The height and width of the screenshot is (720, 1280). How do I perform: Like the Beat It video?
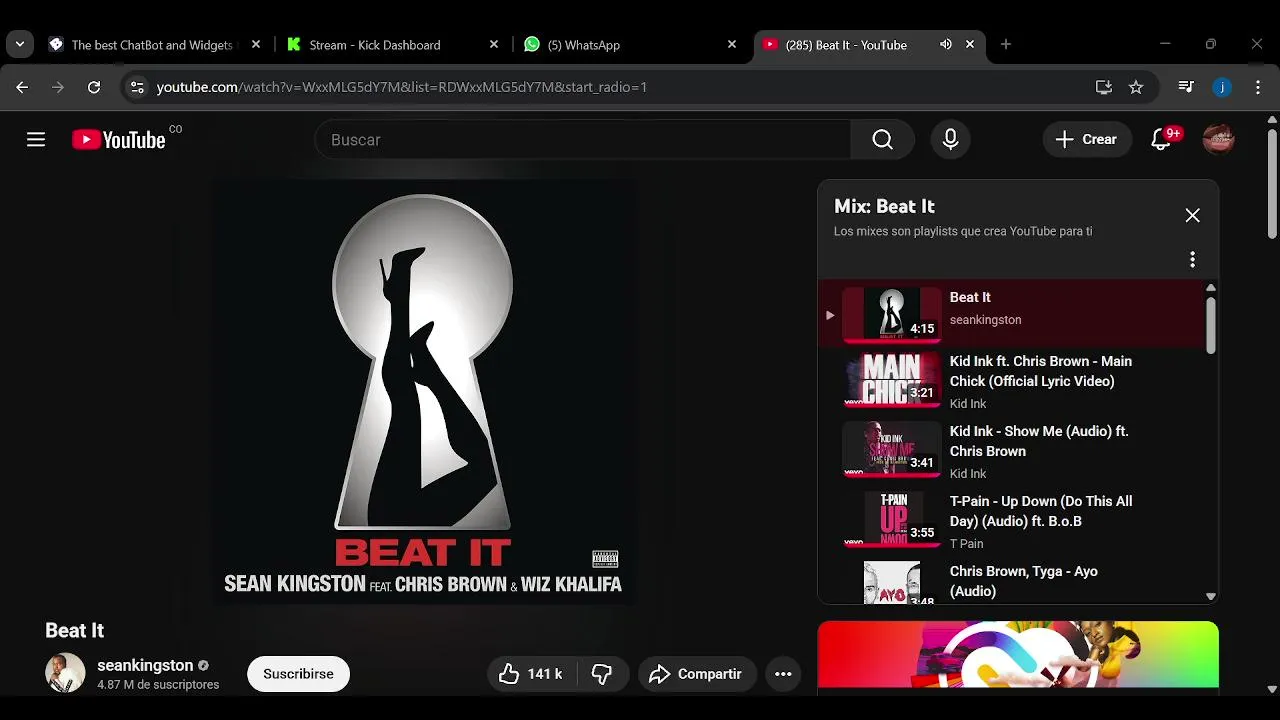click(x=531, y=674)
